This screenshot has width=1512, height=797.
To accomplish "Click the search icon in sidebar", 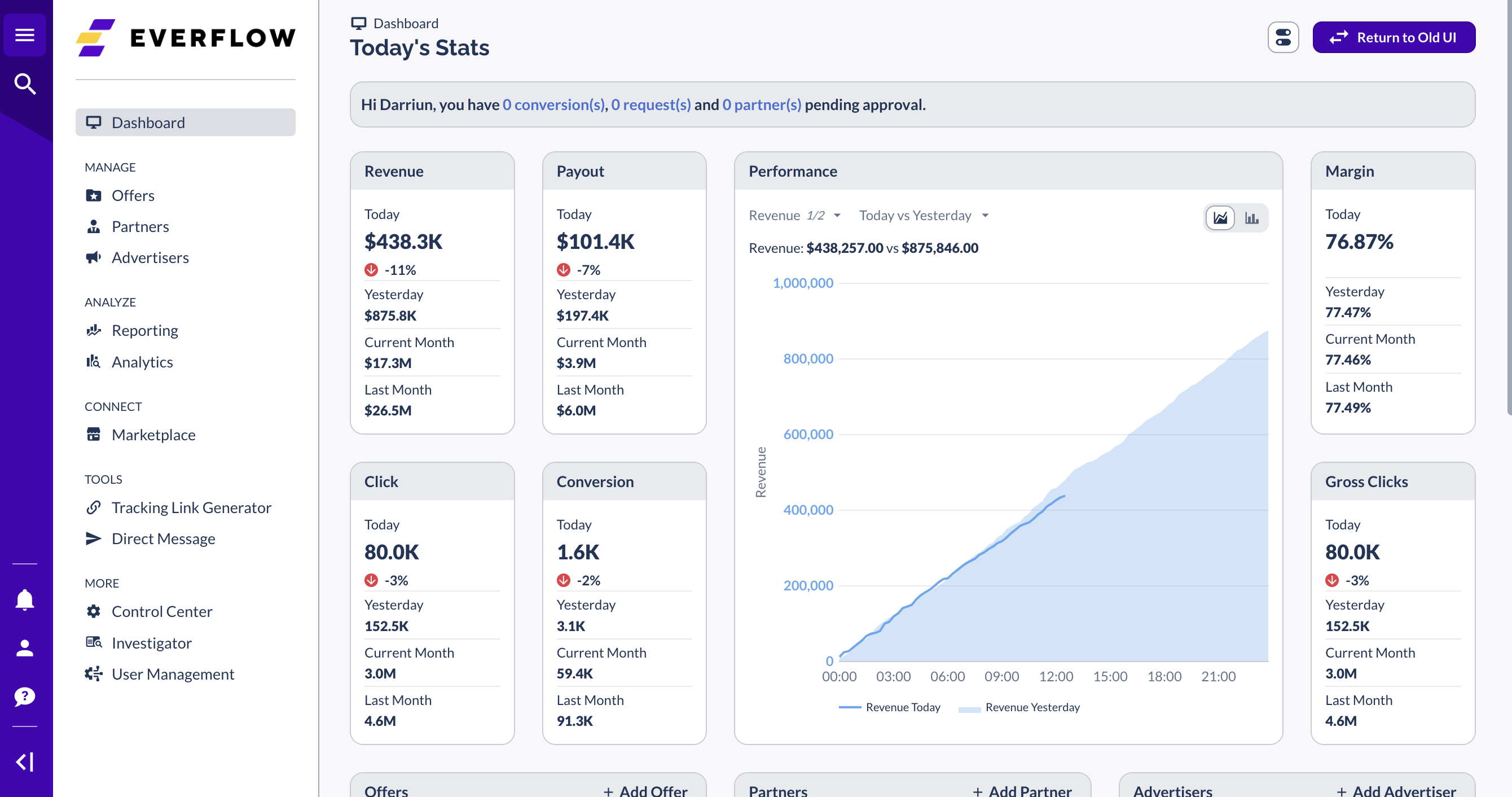I will pos(26,84).
